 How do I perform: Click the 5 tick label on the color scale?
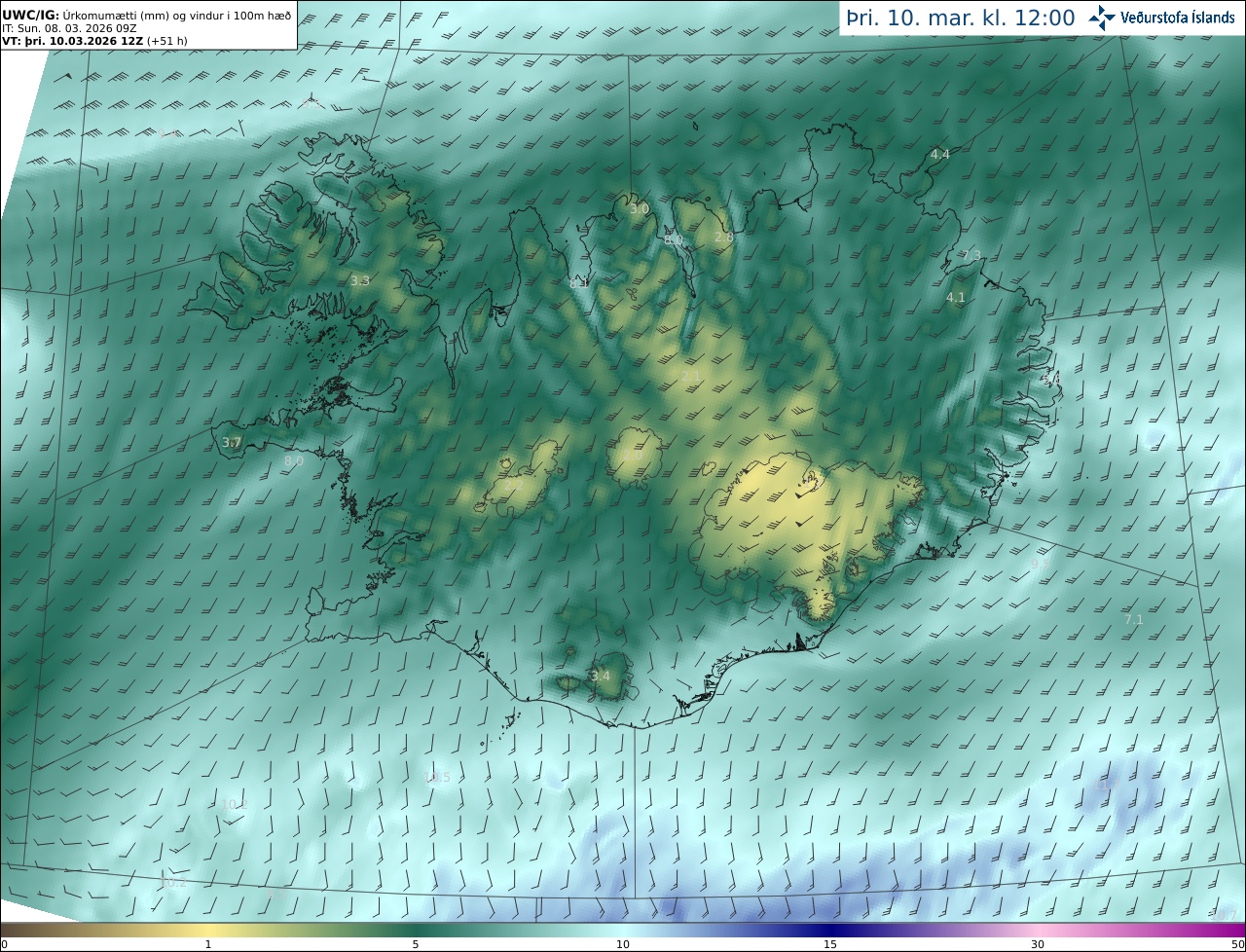click(416, 944)
